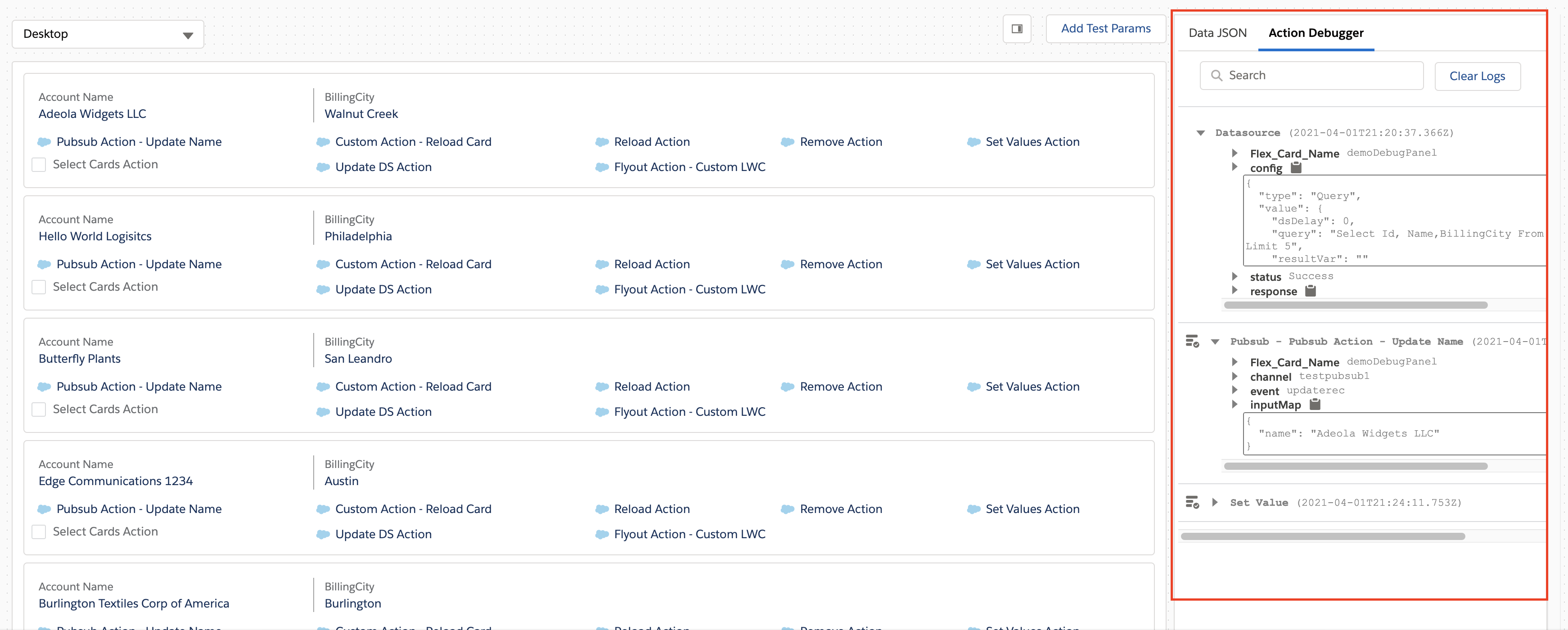The image size is (1568, 630).
Task: Check Select Cards Action for Edge Communications
Action: (x=39, y=531)
